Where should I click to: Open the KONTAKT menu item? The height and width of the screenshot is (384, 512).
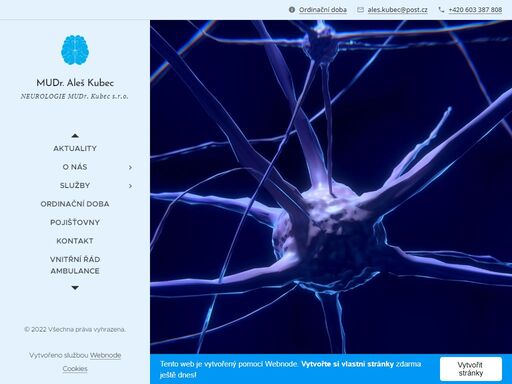(75, 241)
